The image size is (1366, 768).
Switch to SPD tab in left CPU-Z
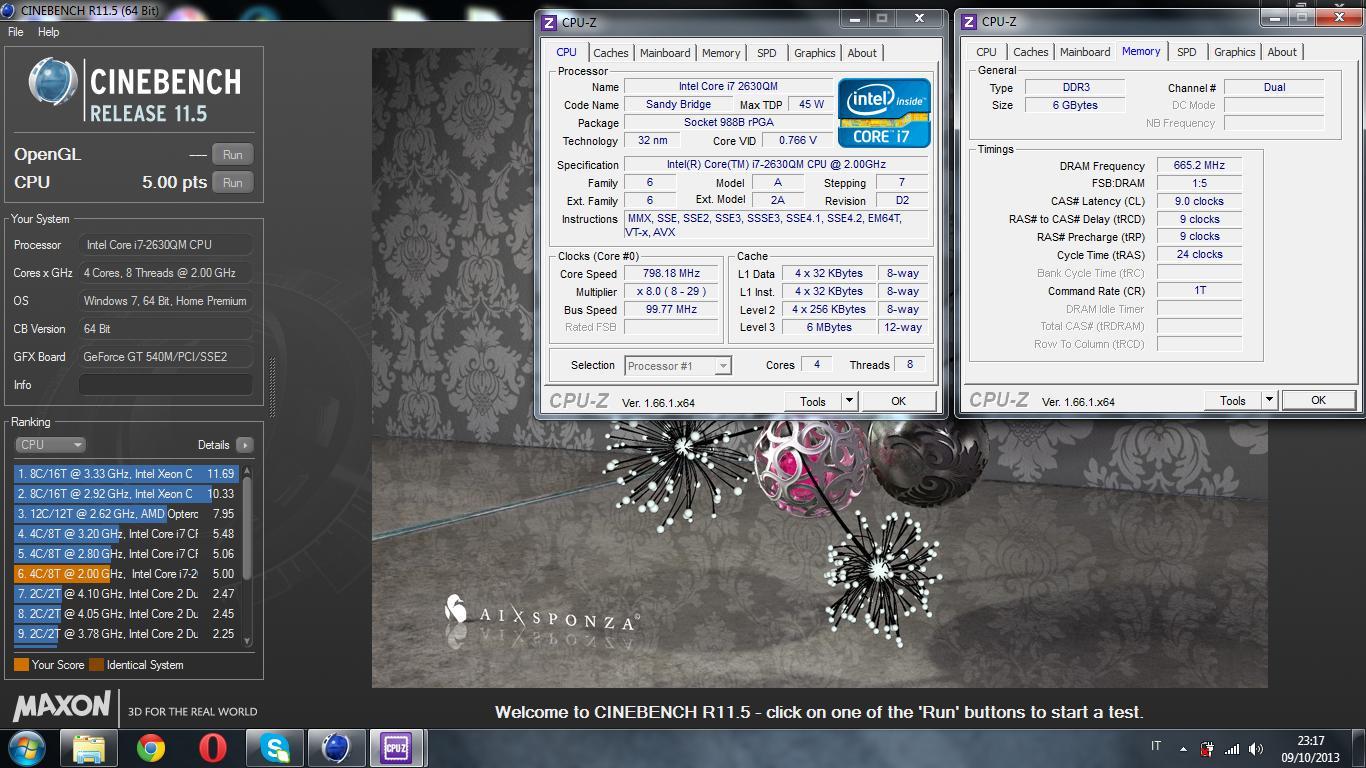tap(766, 53)
